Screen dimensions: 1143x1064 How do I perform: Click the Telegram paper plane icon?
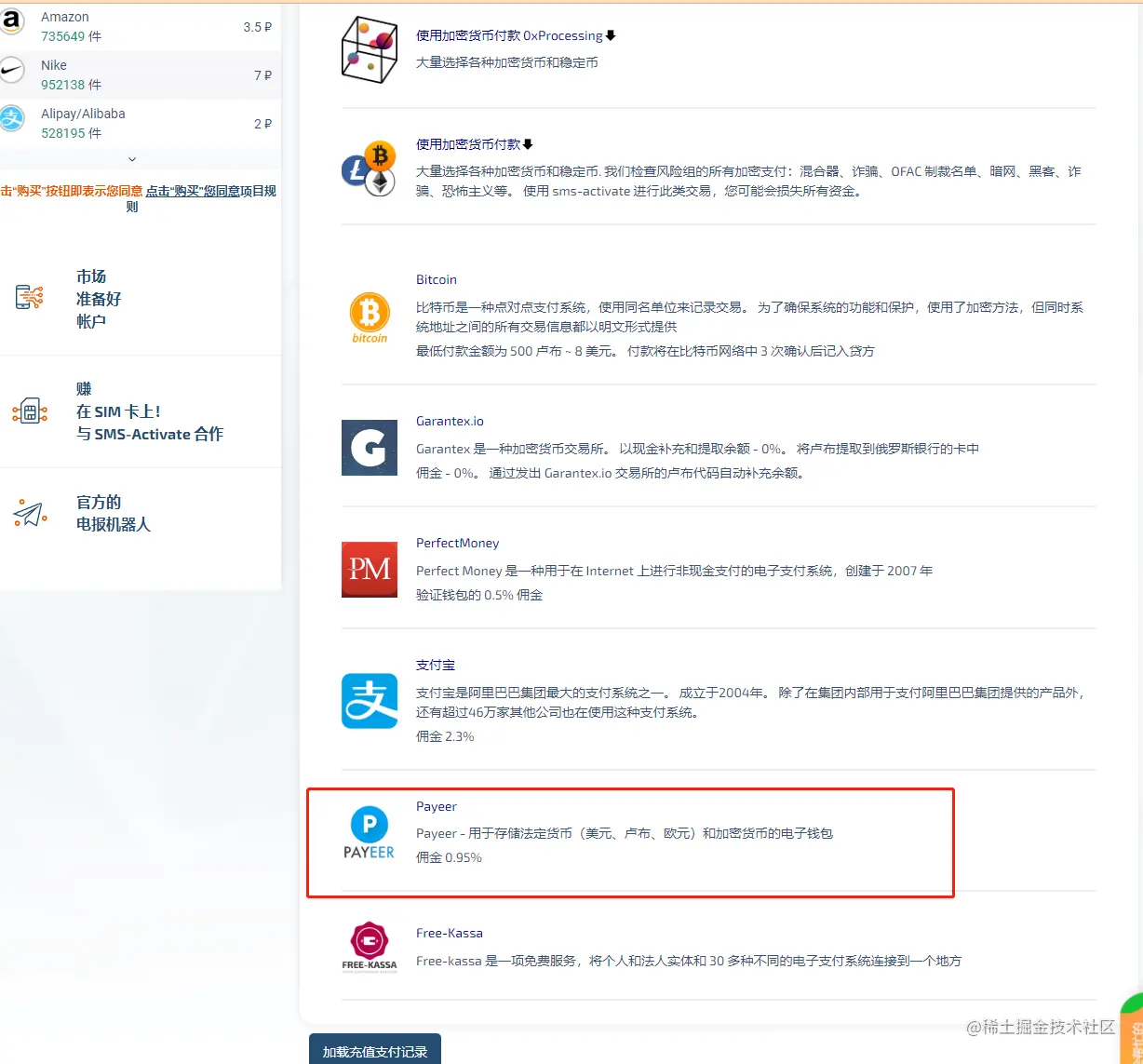click(x=30, y=513)
